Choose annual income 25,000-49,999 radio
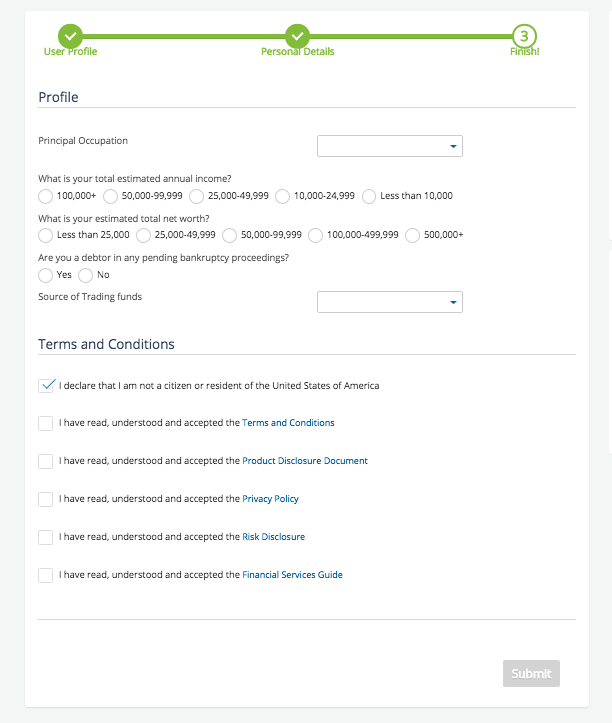This screenshot has height=723, width=612. pyautogui.click(x=196, y=196)
